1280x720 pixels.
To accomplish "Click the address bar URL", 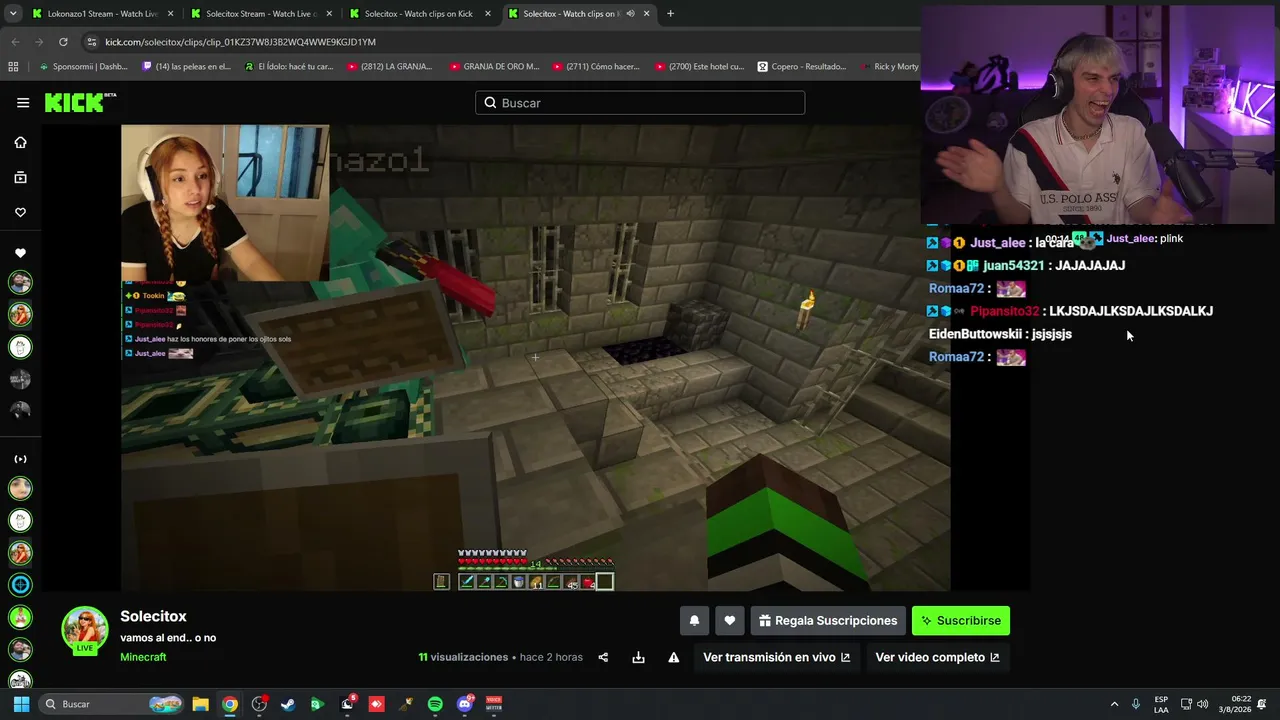I will pyautogui.click(x=240, y=42).
